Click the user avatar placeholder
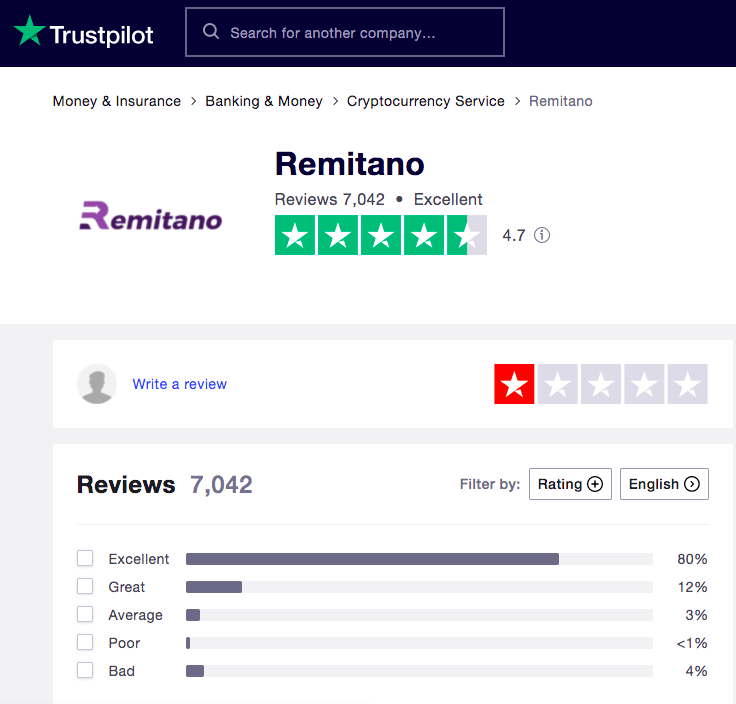The width and height of the screenshot is (736, 704). click(x=97, y=384)
